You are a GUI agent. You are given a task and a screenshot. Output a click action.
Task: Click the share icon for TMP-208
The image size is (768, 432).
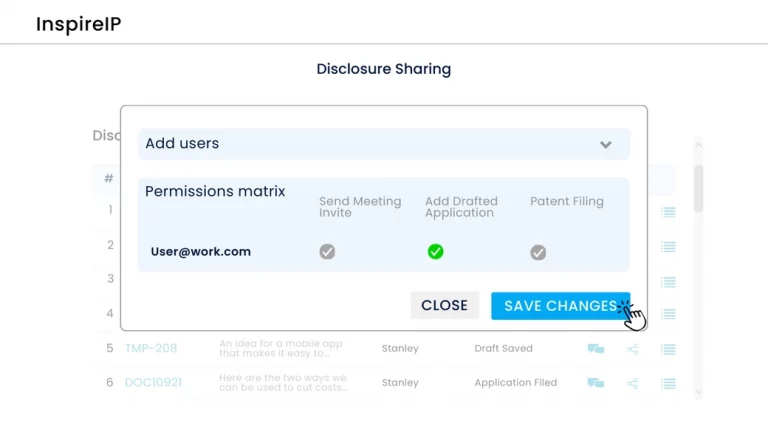[633, 349]
